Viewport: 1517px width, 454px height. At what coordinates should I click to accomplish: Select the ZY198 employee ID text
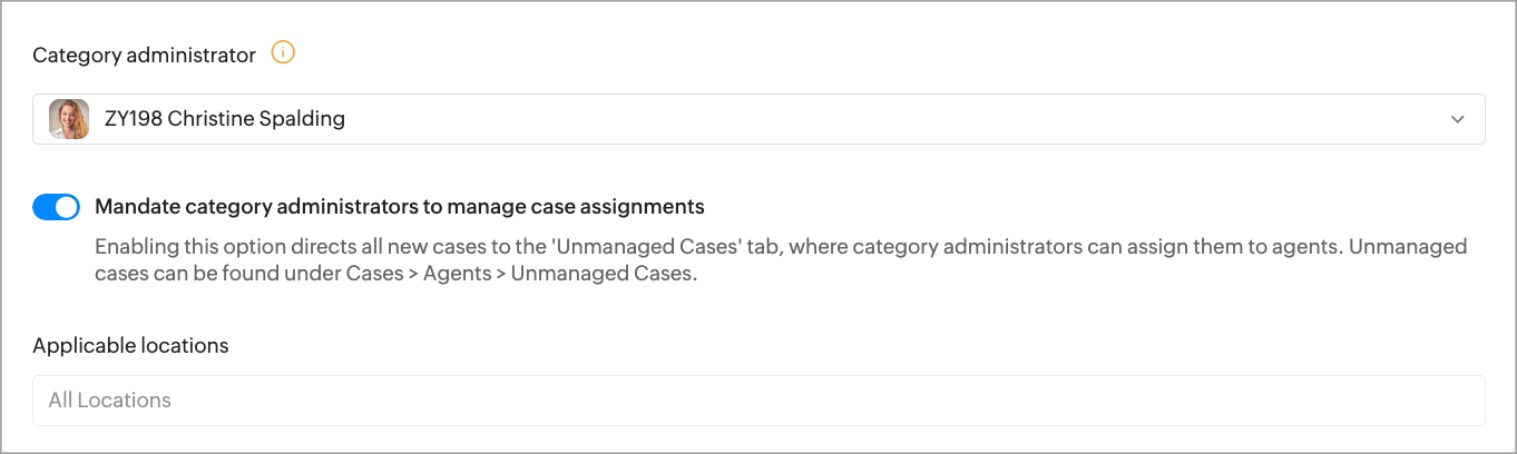[x=133, y=119]
